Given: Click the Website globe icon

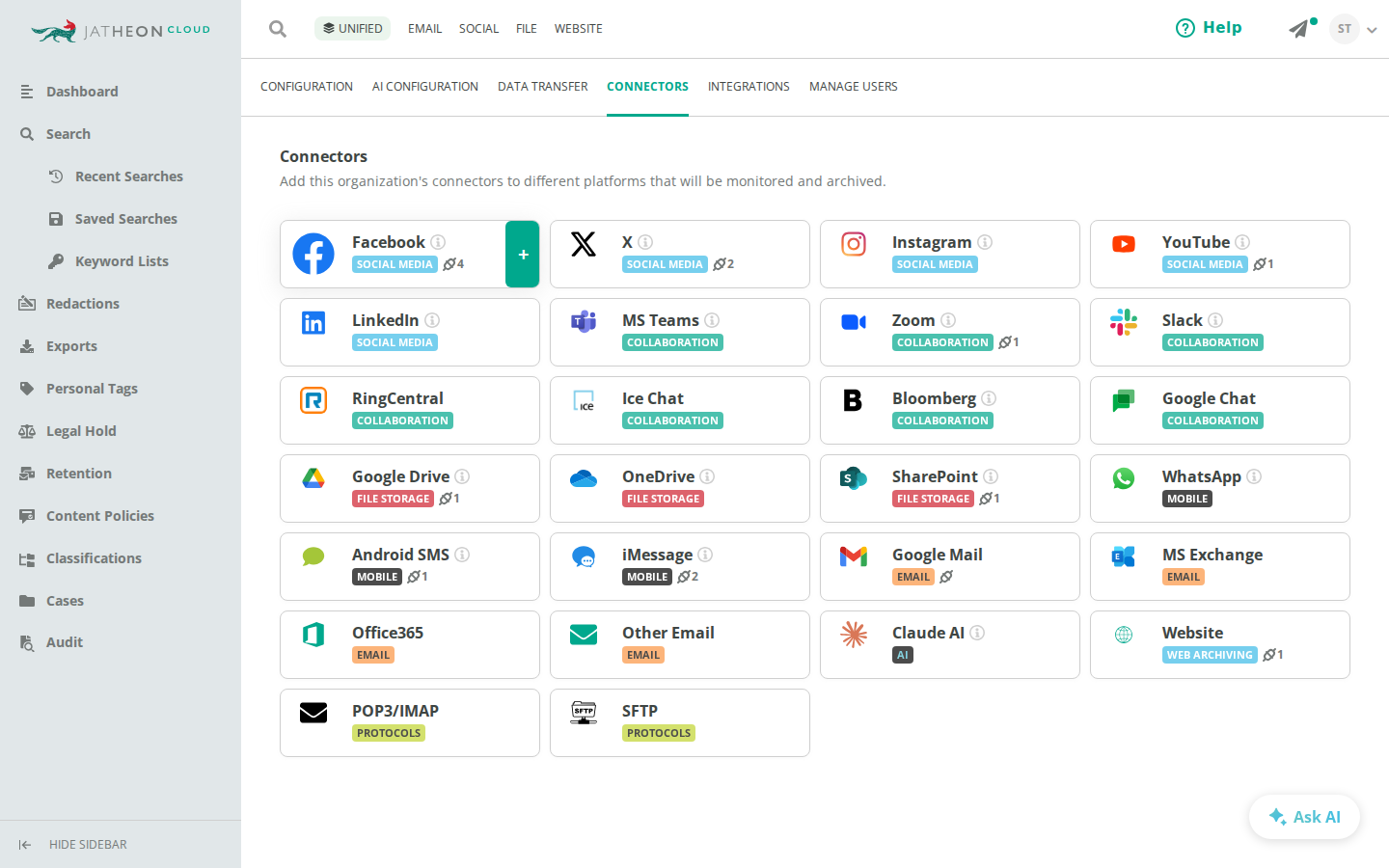Looking at the screenshot, I should pyautogui.click(x=1124, y=635).
